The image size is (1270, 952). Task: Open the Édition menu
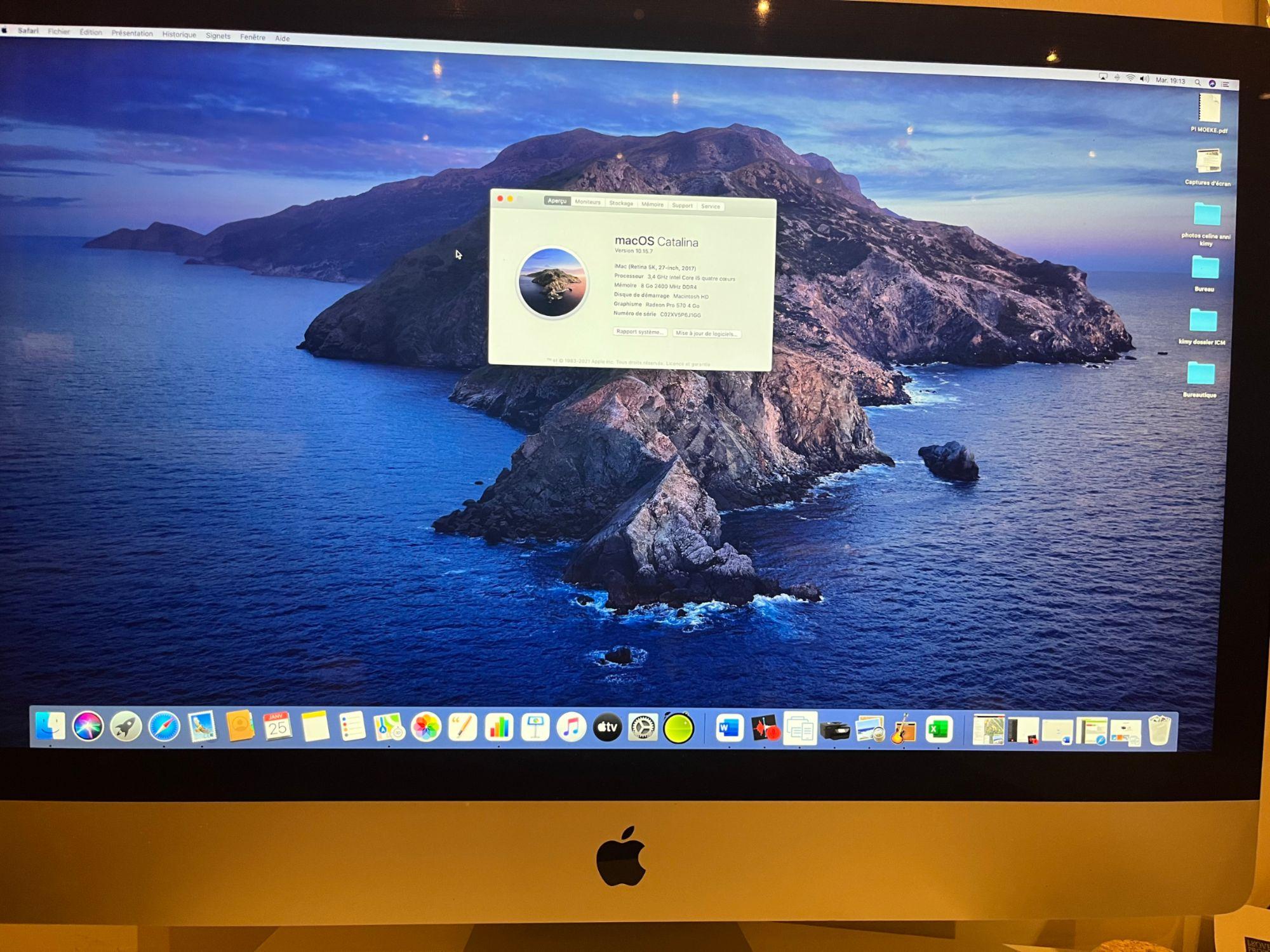[x=91, y=32]
